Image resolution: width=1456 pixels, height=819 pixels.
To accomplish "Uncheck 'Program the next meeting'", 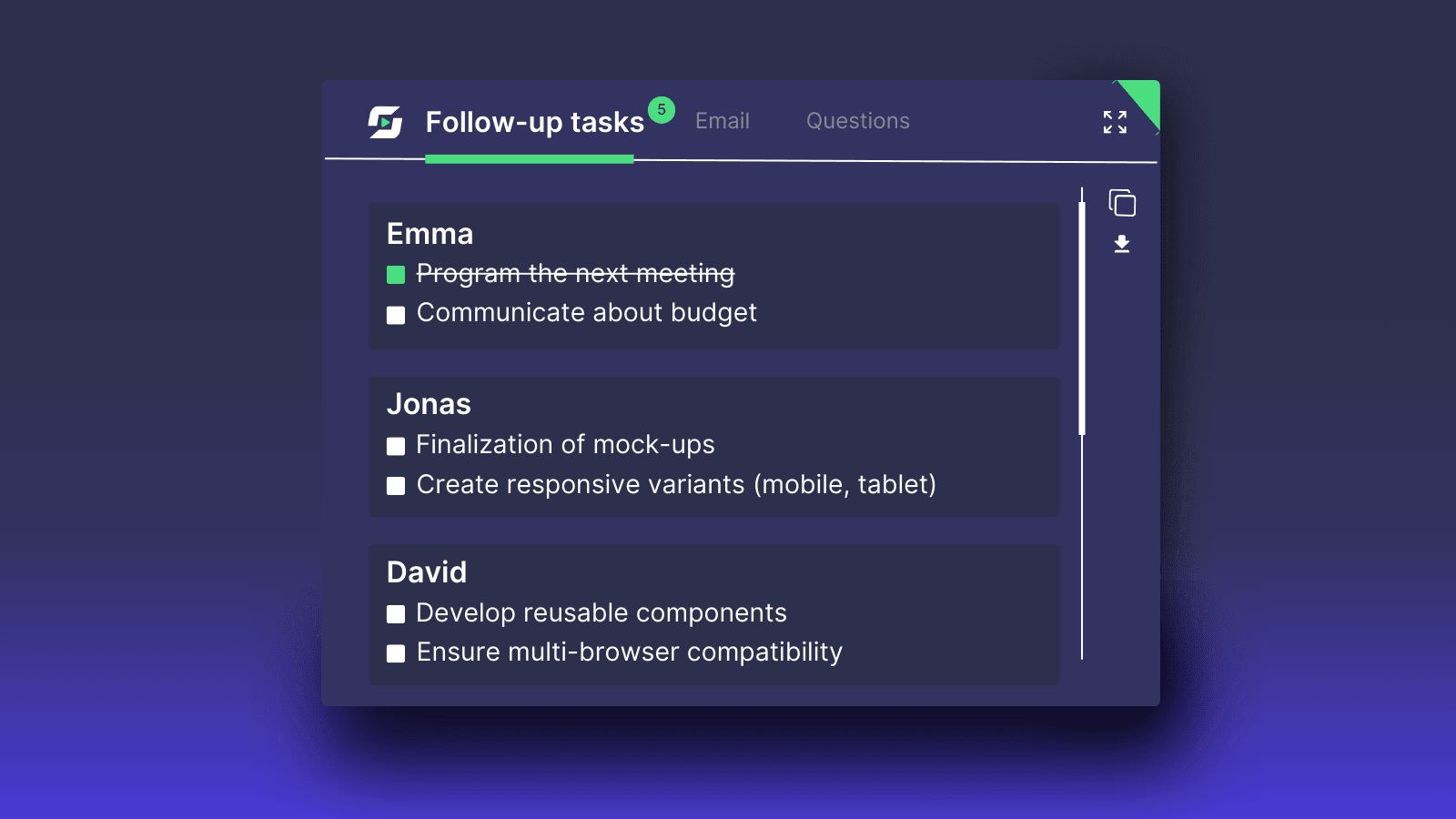I will click(x=396, y=273).
